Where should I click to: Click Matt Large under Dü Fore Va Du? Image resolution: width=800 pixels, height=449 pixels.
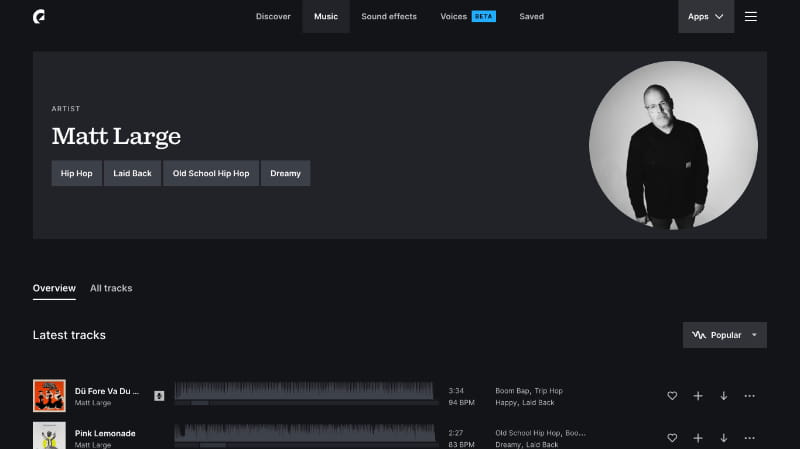point(93,403)
